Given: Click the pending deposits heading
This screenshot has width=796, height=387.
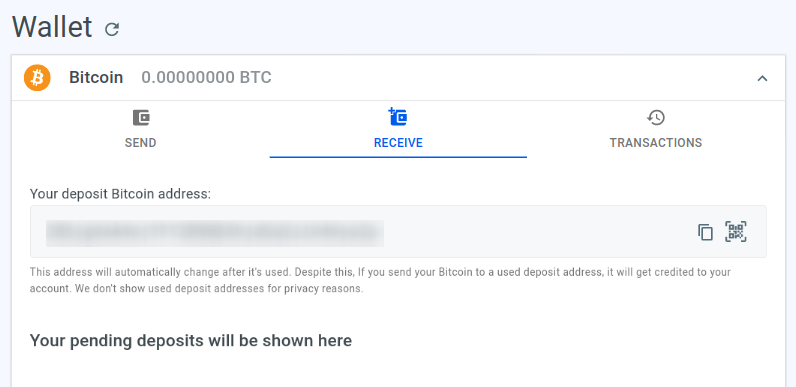Looking at the screenshot, I should [191, 340].
